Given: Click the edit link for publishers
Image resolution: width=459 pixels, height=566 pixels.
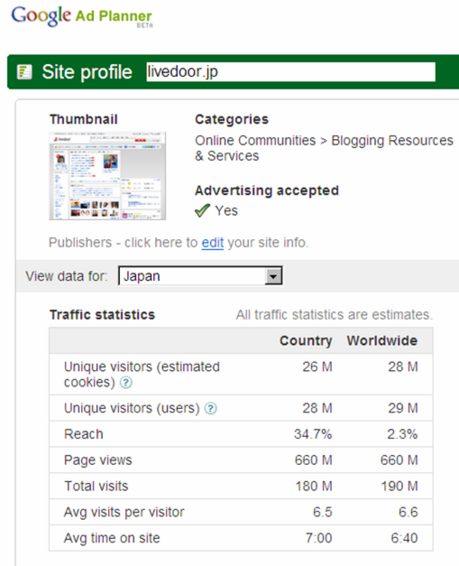Looking at the screenshot, I should click(x=213, y=243).
